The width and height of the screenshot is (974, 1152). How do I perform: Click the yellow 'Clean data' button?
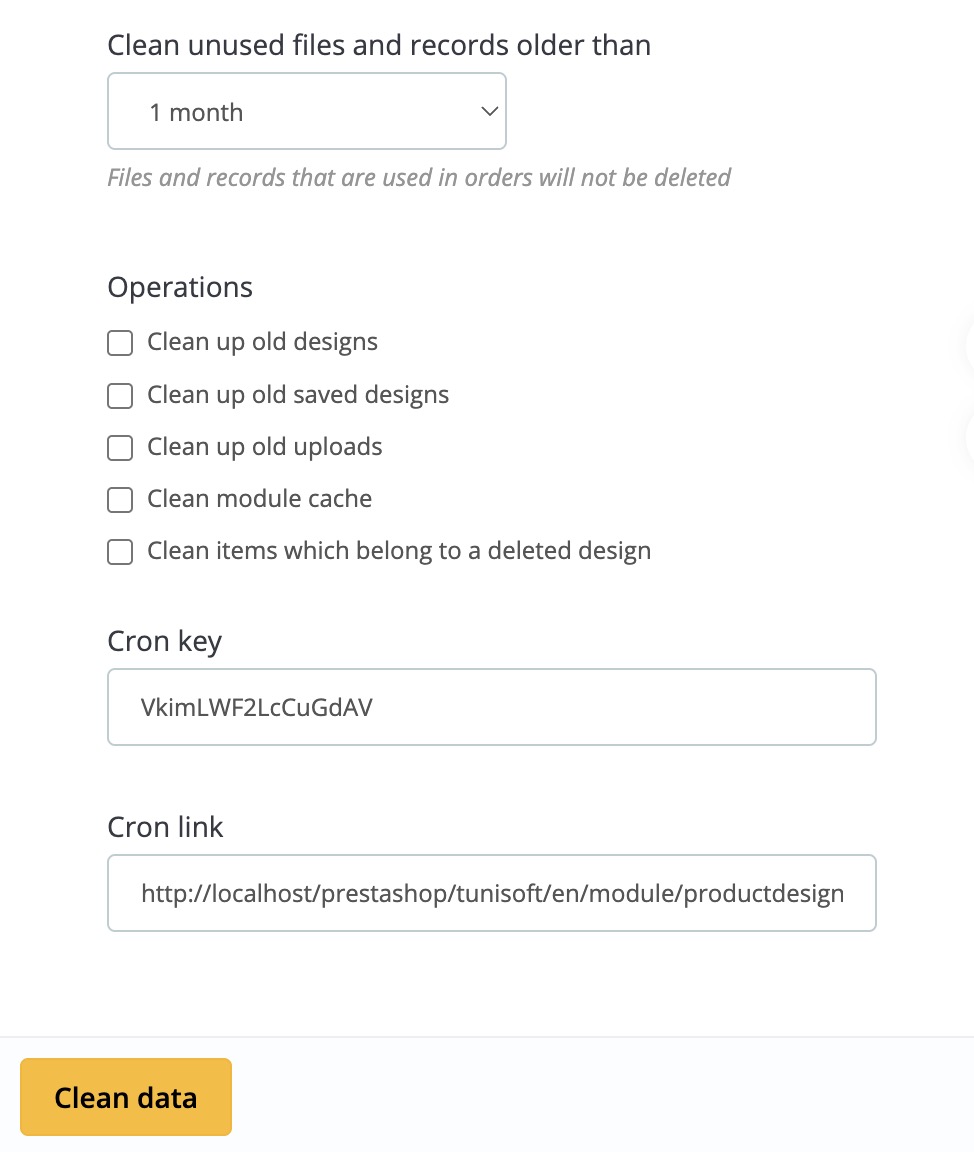pyautogui.click(x=126, y=1097)
